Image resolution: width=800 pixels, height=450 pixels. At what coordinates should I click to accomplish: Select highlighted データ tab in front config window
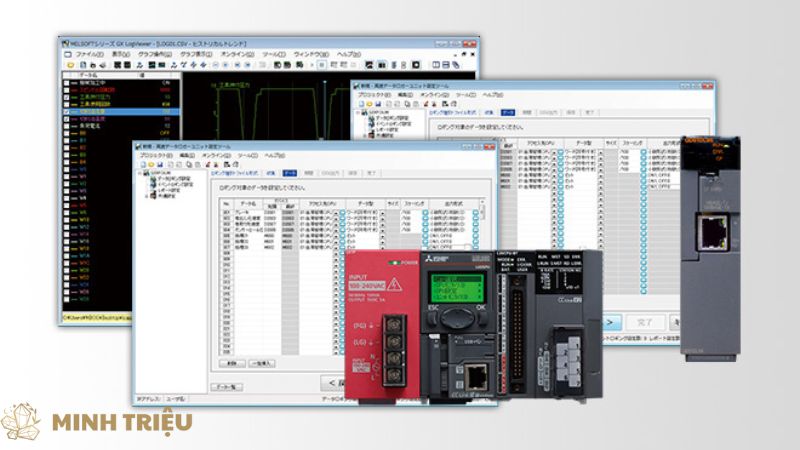(289, 172)
